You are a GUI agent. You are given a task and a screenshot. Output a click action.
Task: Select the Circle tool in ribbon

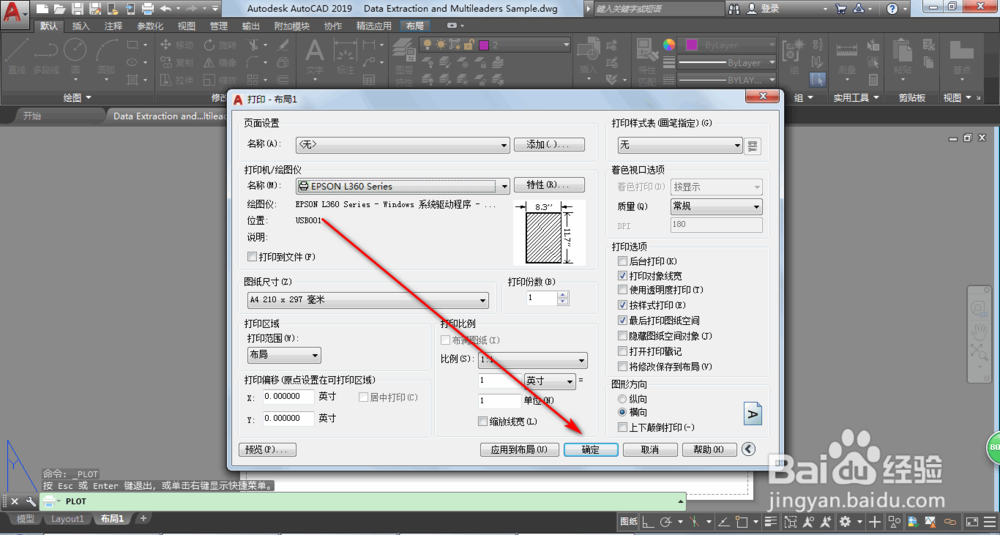click(75, 56)
